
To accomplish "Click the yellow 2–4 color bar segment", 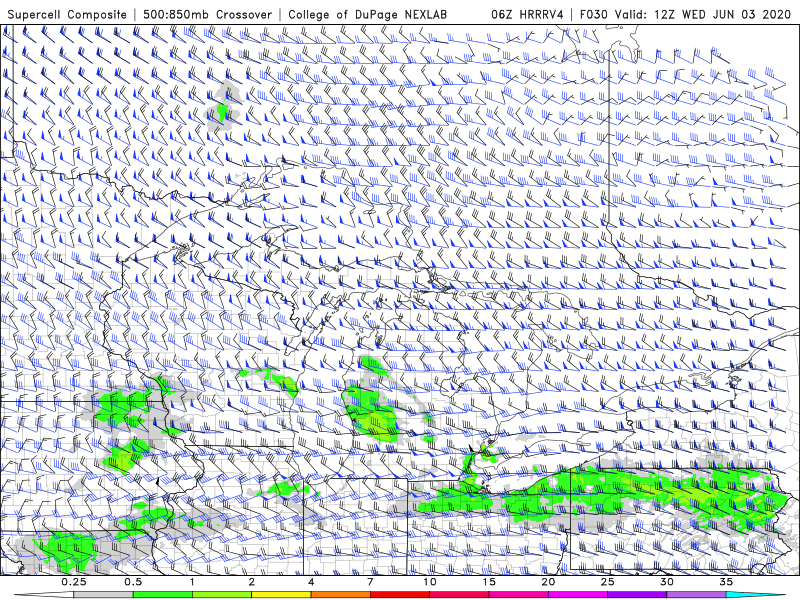I will 281,595.
